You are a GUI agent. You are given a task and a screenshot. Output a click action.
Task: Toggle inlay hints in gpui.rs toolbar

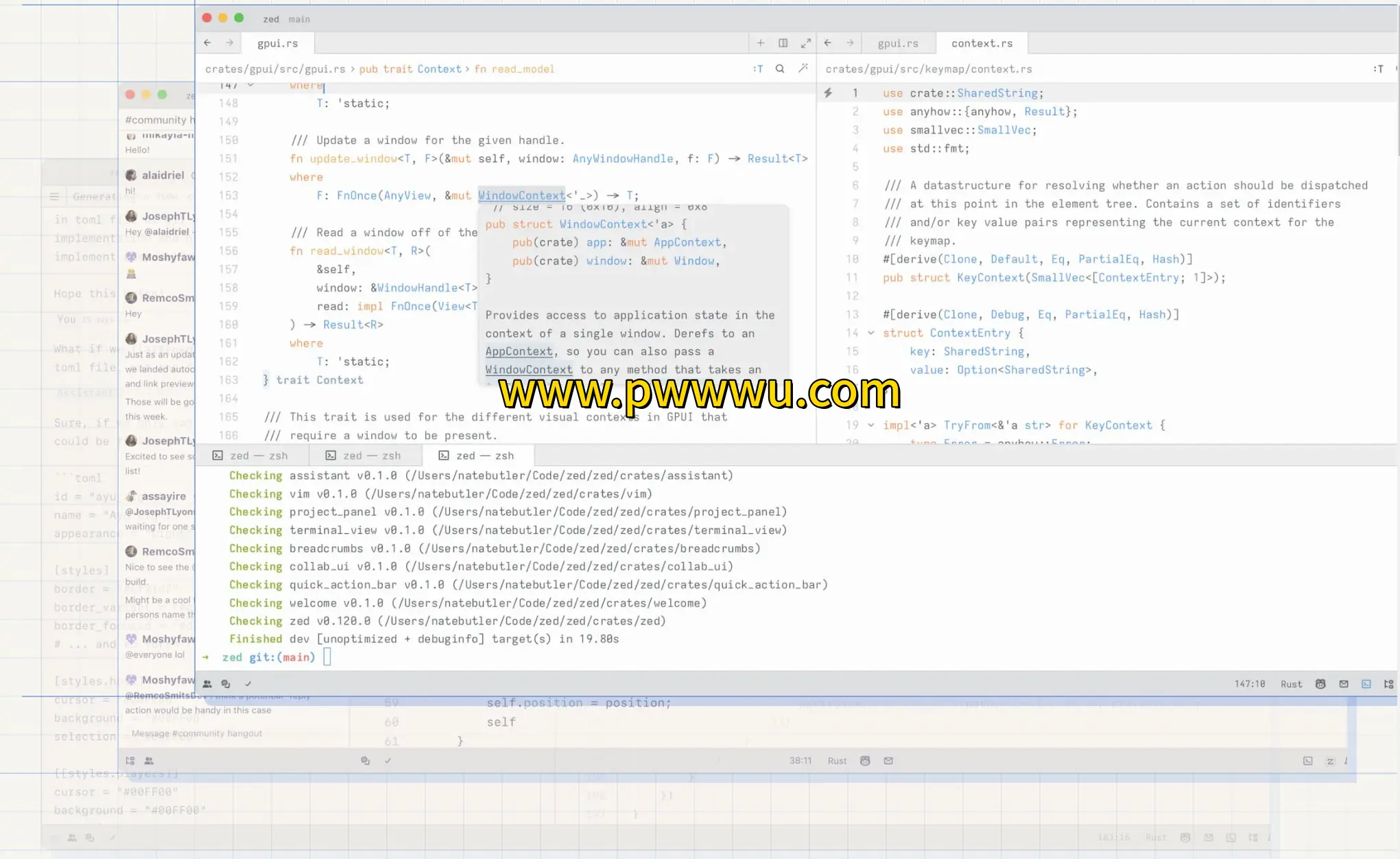758,69
